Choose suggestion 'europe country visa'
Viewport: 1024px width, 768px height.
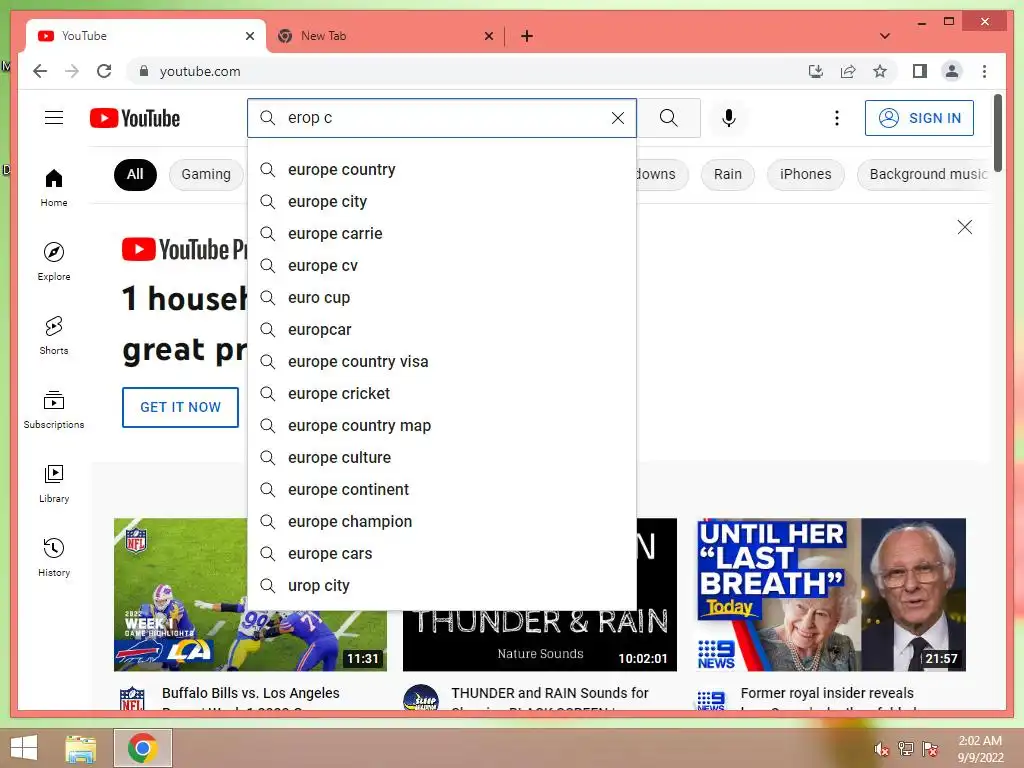pyautogui.click(x=442, y=362)
